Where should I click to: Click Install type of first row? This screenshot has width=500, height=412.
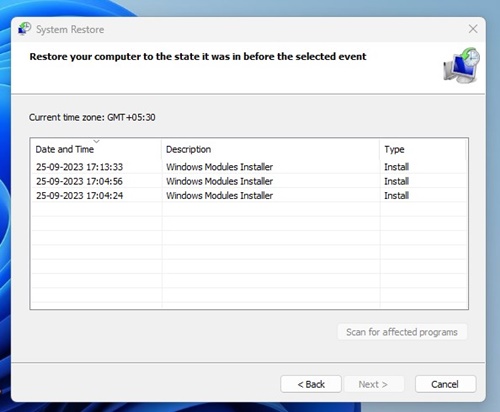coord(396,167)
